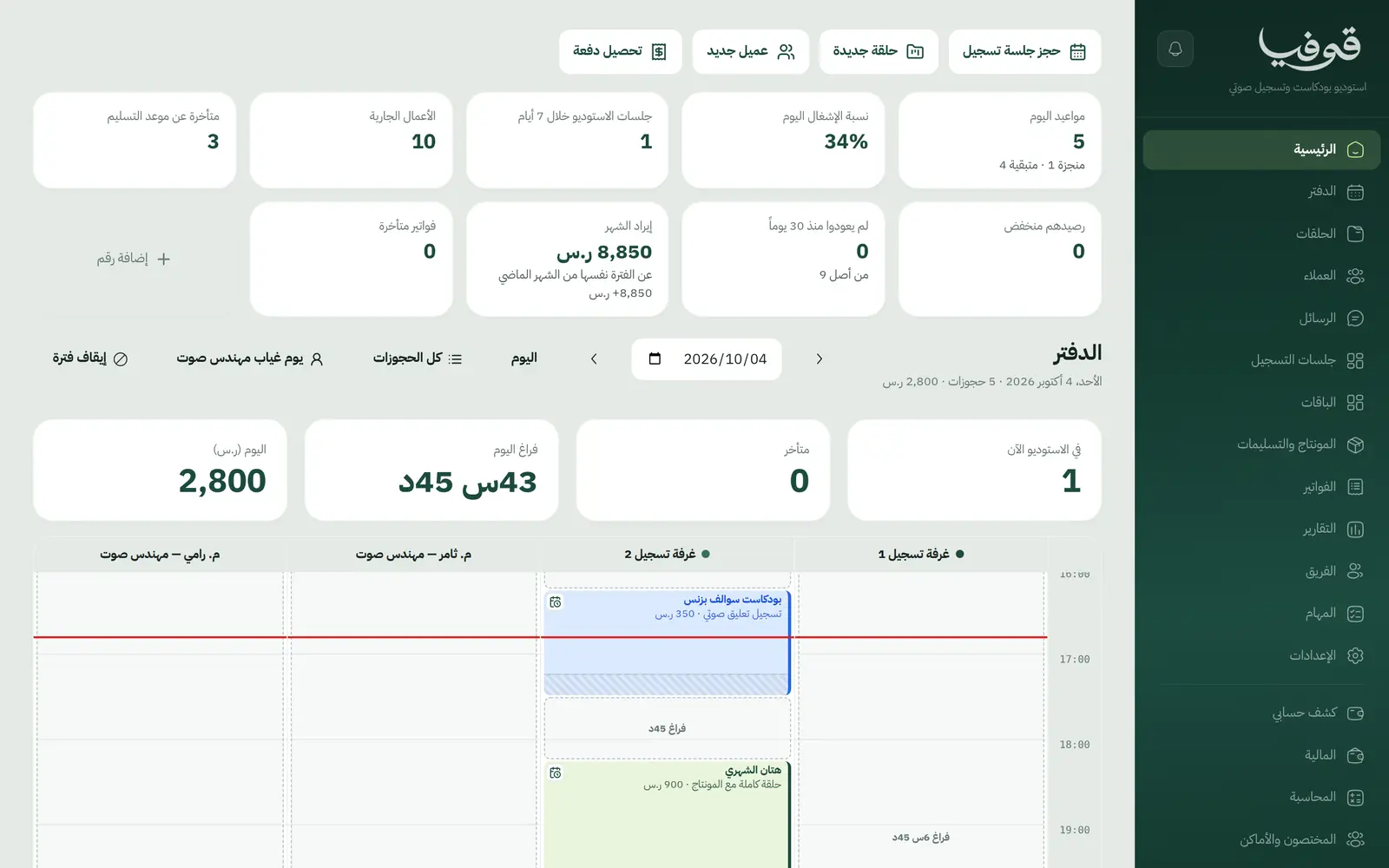This screenshot has height=868, width=1389.
Task: Click تحصيل دفعة button
Action: 621,51
